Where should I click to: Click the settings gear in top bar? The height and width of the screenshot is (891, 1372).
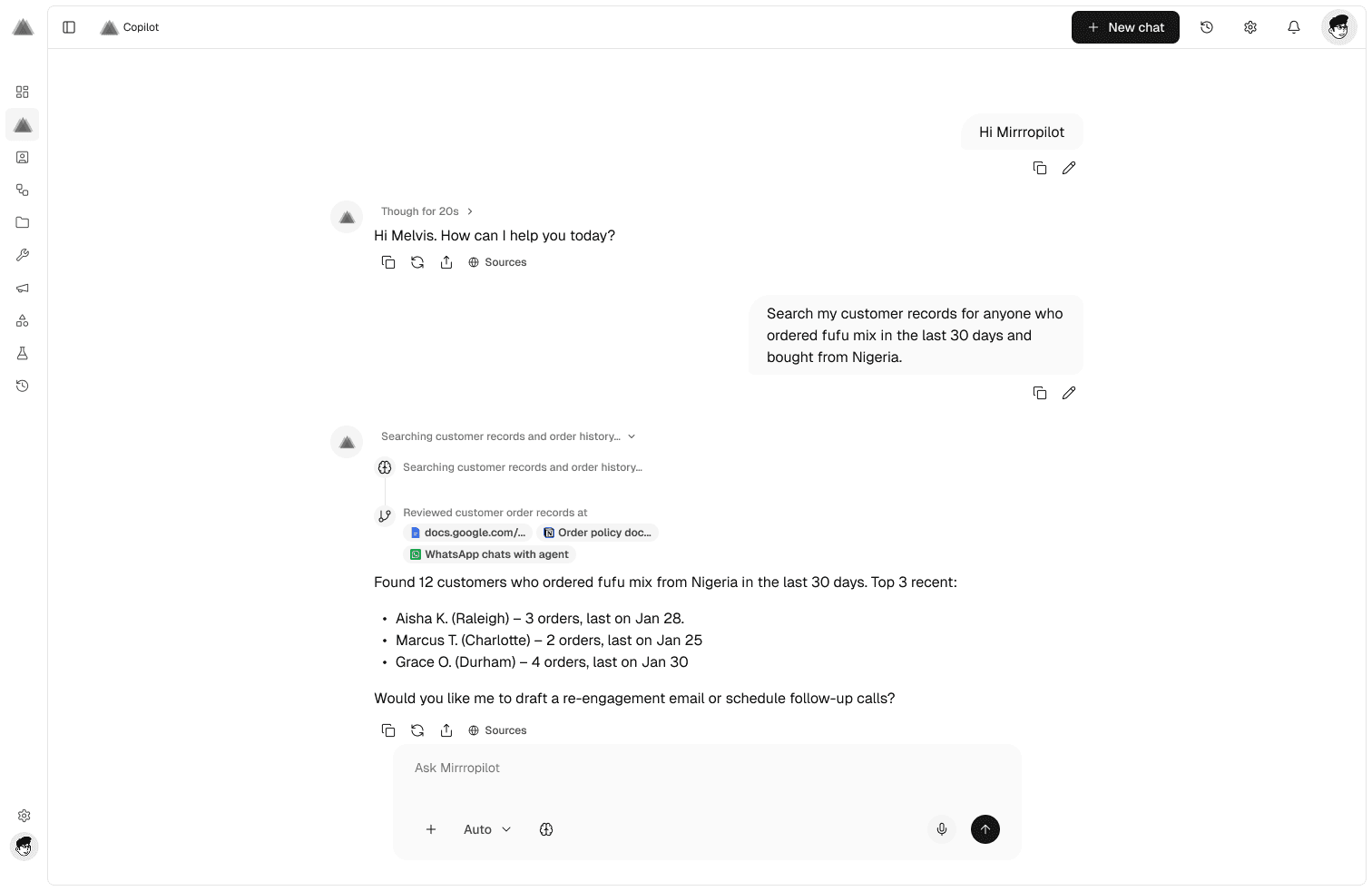[1250, 27]
